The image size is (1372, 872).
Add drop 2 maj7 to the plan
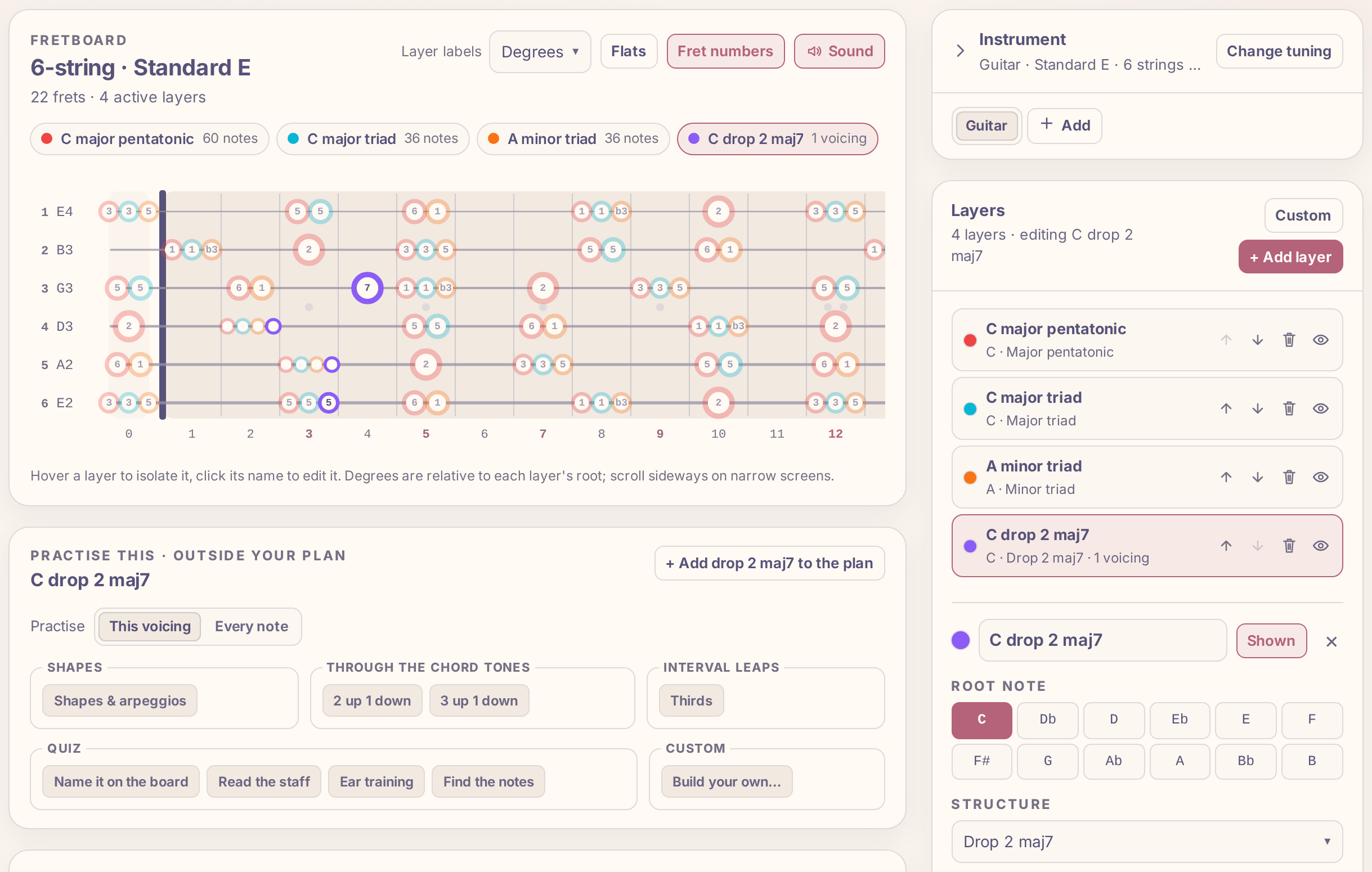coord(769,563)
